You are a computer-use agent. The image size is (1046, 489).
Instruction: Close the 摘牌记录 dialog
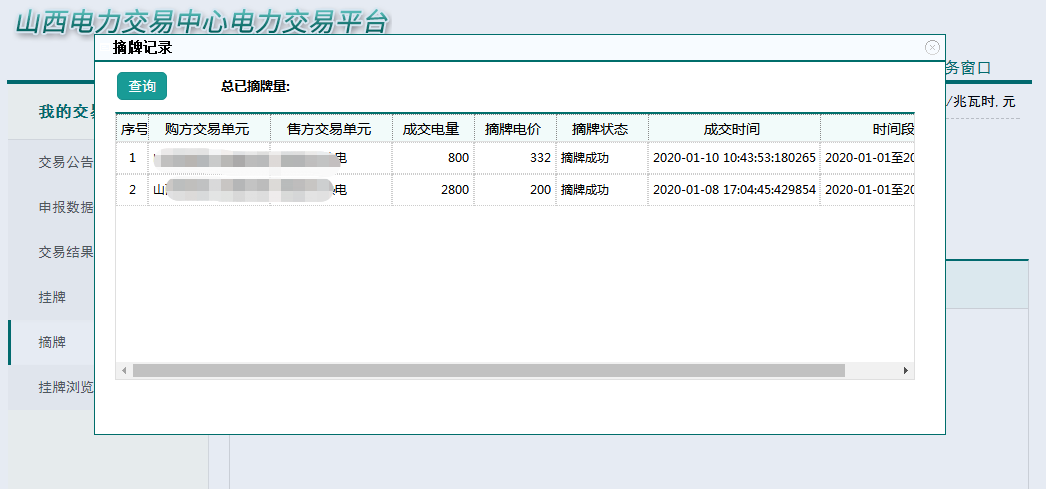(x=932, y=47)
